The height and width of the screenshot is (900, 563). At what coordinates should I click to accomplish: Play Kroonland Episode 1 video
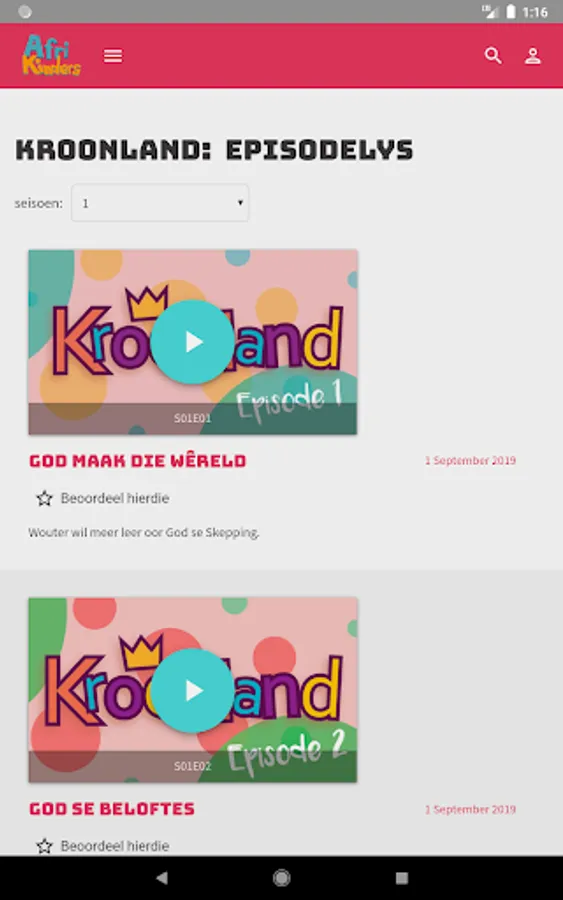(192, 342)
